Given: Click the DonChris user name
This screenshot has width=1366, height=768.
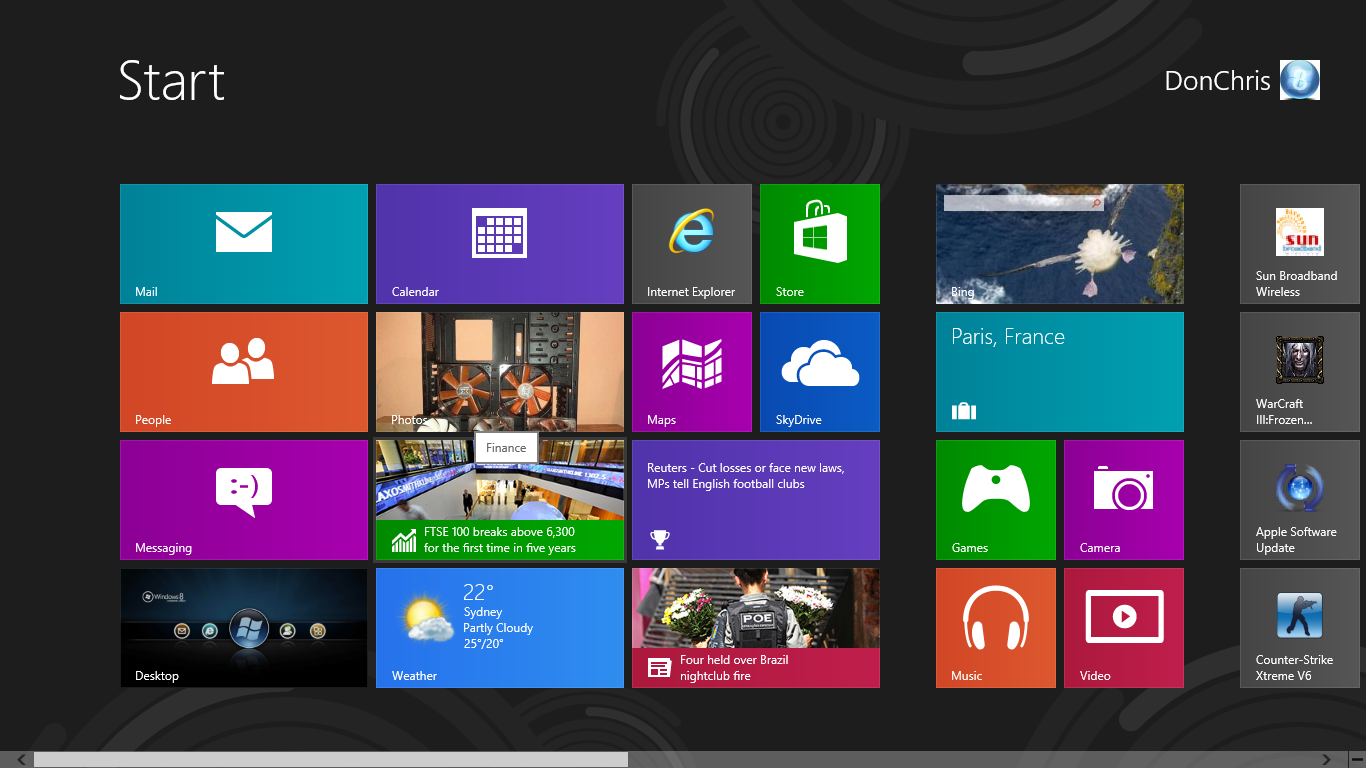Looking at the screenshot, I should [1217, 81].
